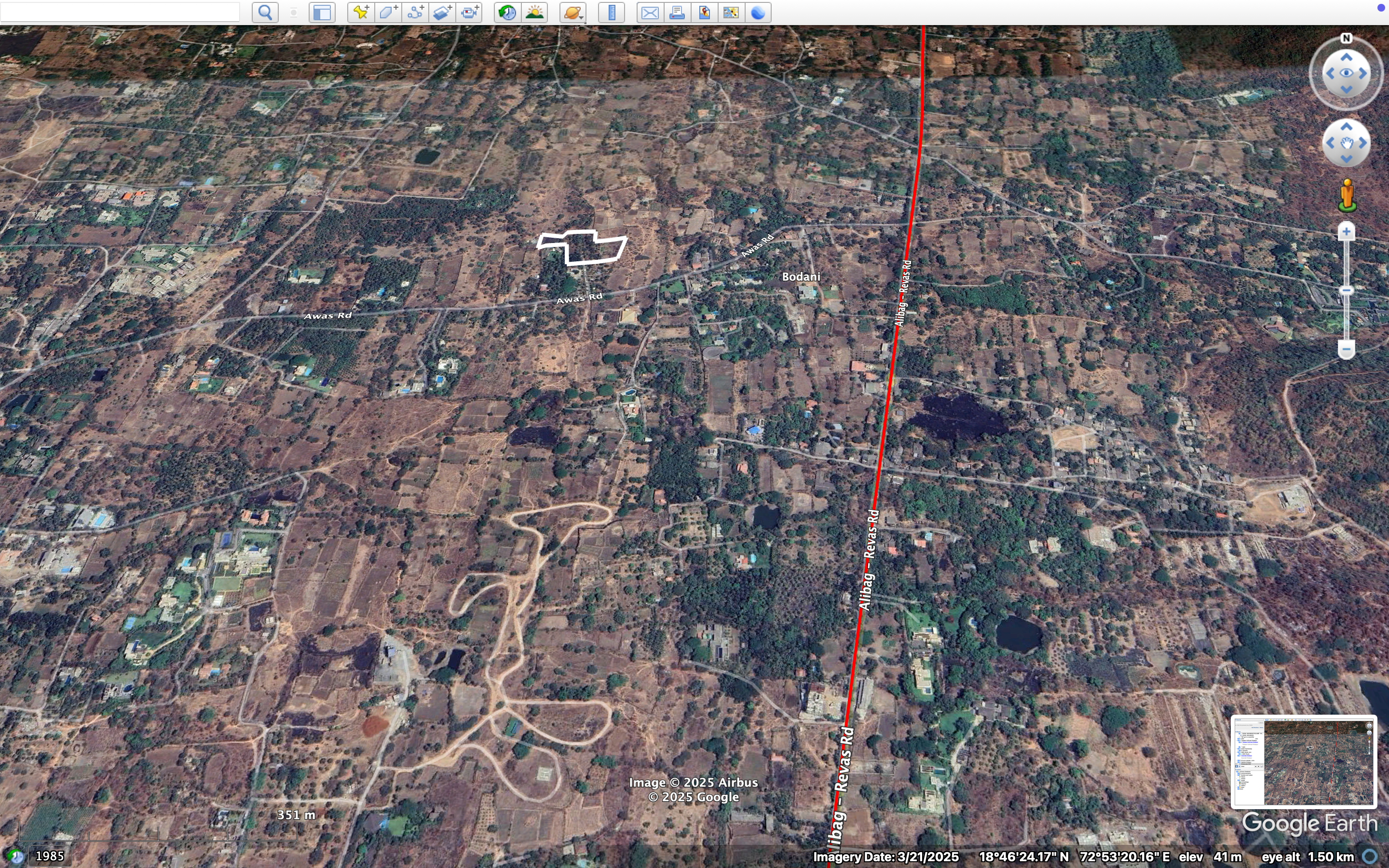Viewport: 1389px width, 868px height.
Task: Zoom in using the plus button
Action: click(x=1347, y=231)
